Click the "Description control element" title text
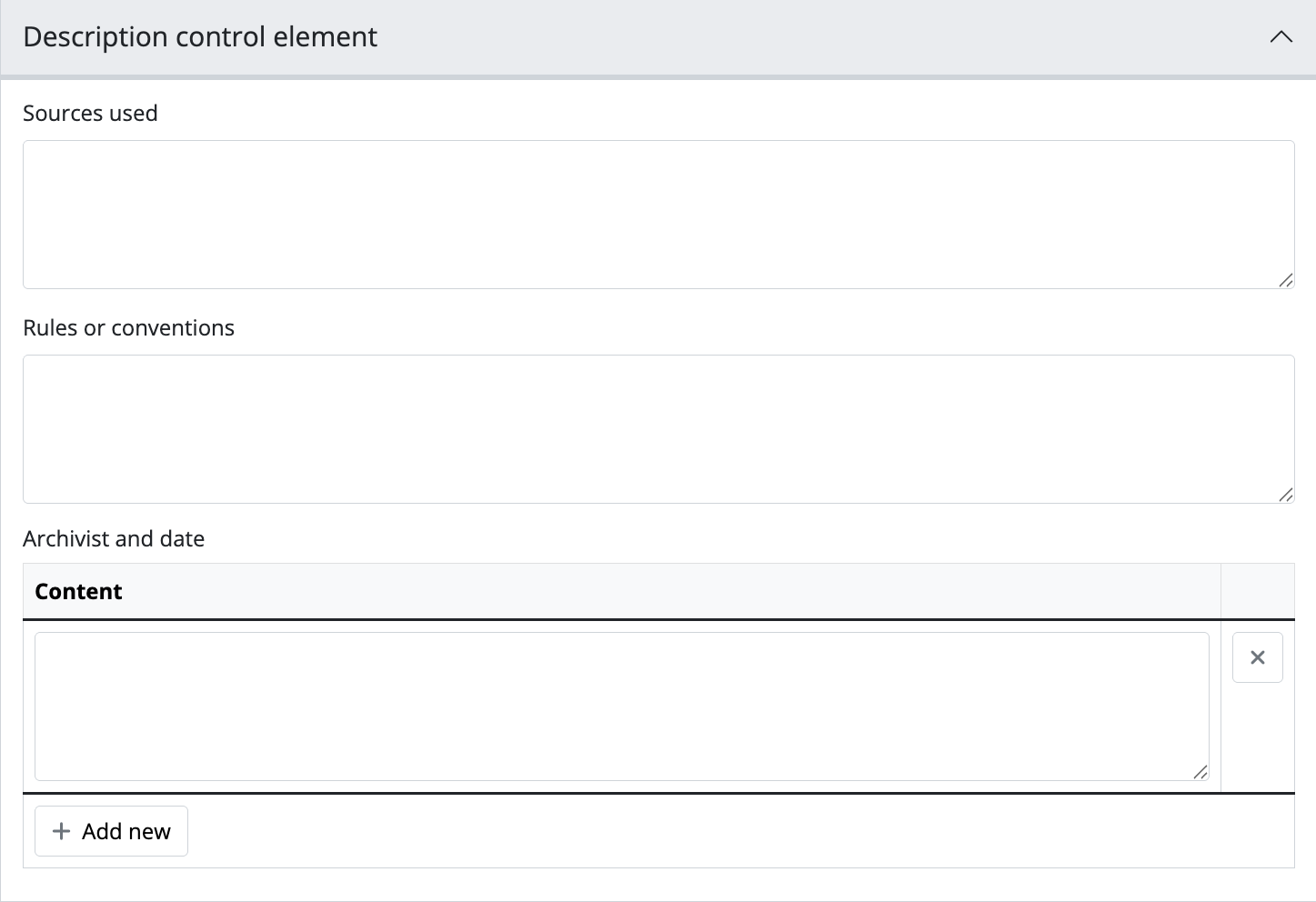 [200, 37]
